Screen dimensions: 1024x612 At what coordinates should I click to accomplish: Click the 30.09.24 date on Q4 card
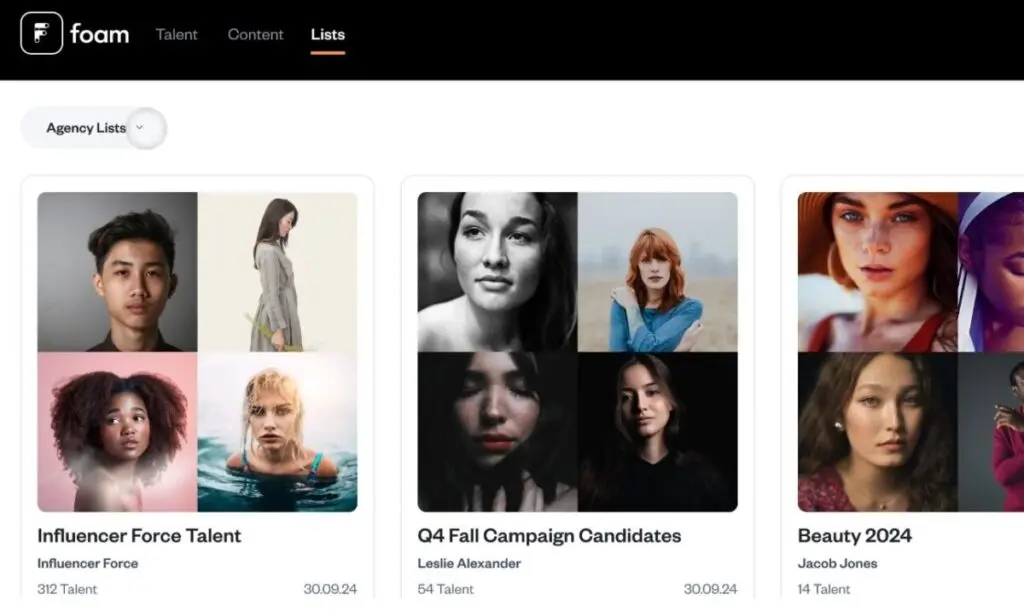pos(713,589)
